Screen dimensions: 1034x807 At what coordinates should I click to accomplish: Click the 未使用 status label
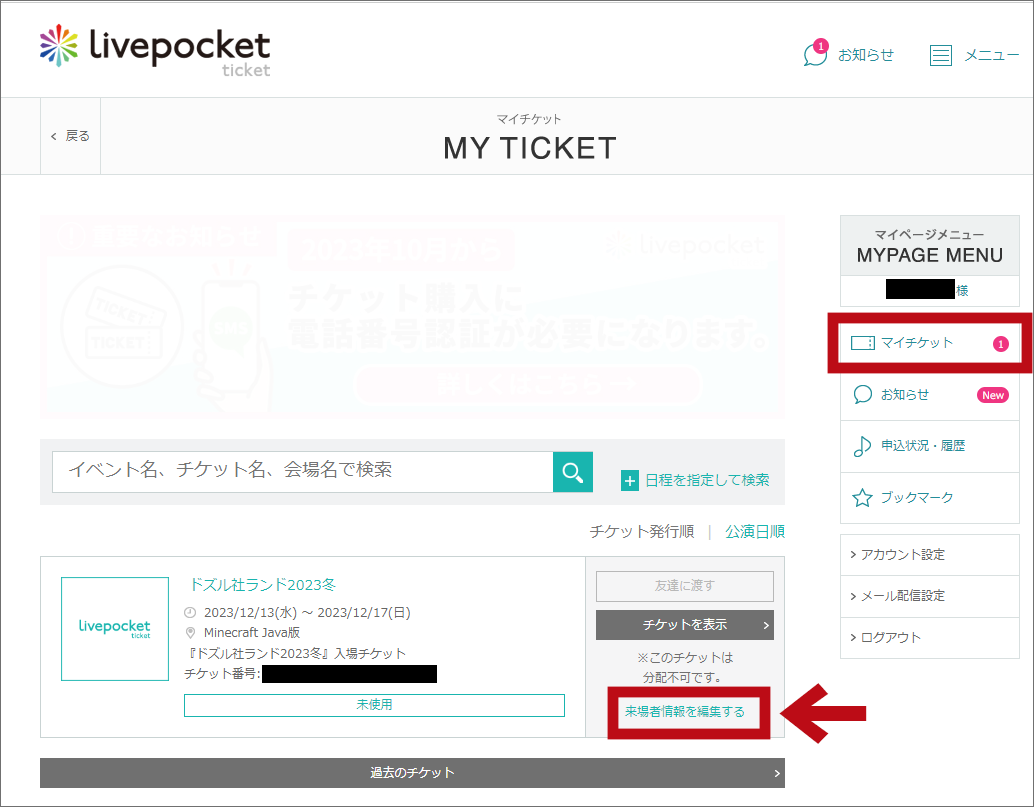375,705
